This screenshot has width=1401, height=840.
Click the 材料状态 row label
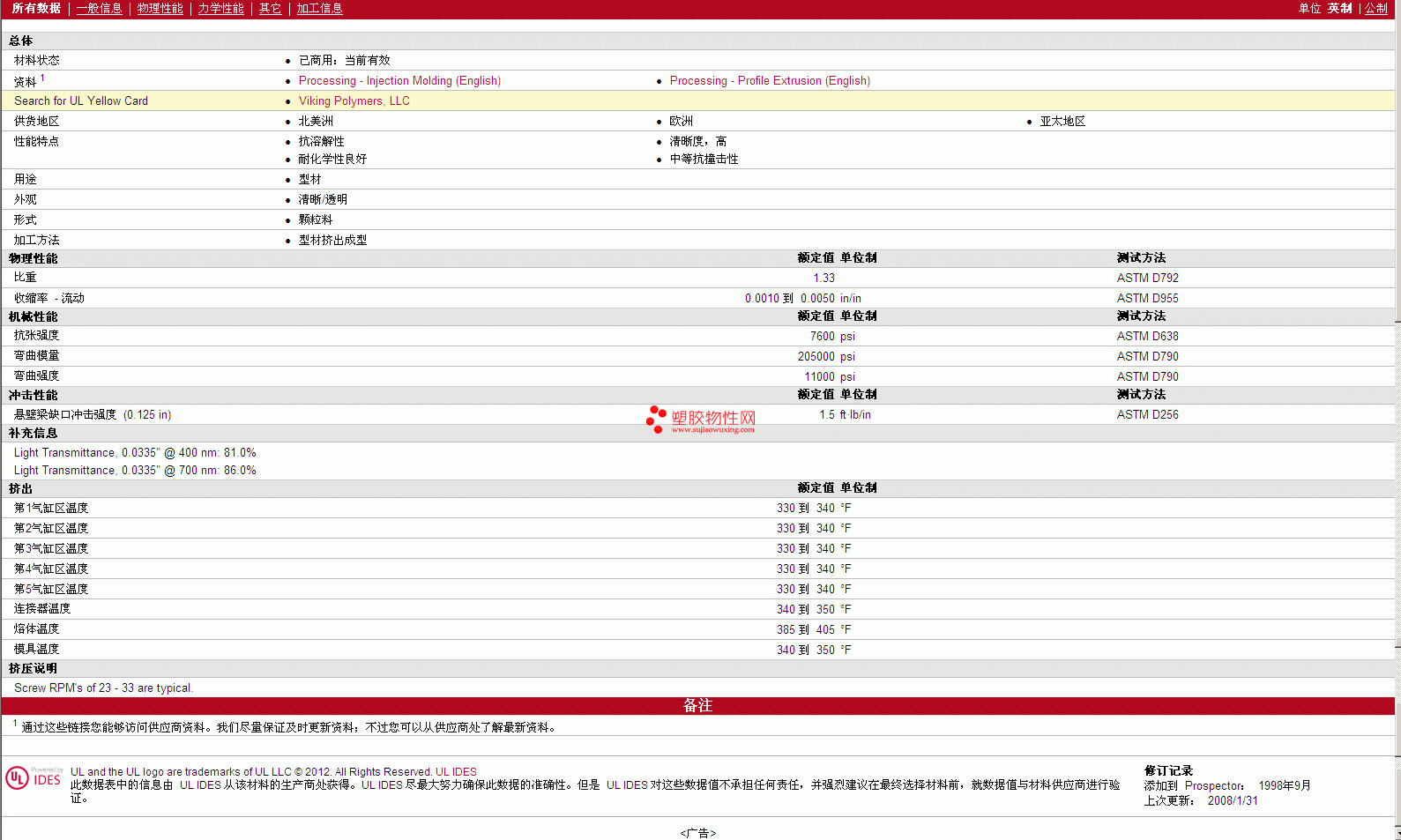point(36,60)
